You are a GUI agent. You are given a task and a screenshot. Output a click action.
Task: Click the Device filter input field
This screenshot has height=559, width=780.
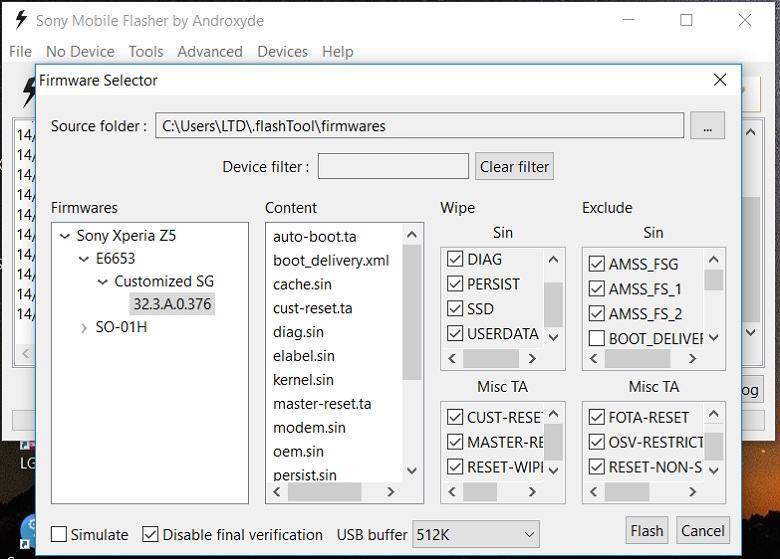click(x=393, y=166)
